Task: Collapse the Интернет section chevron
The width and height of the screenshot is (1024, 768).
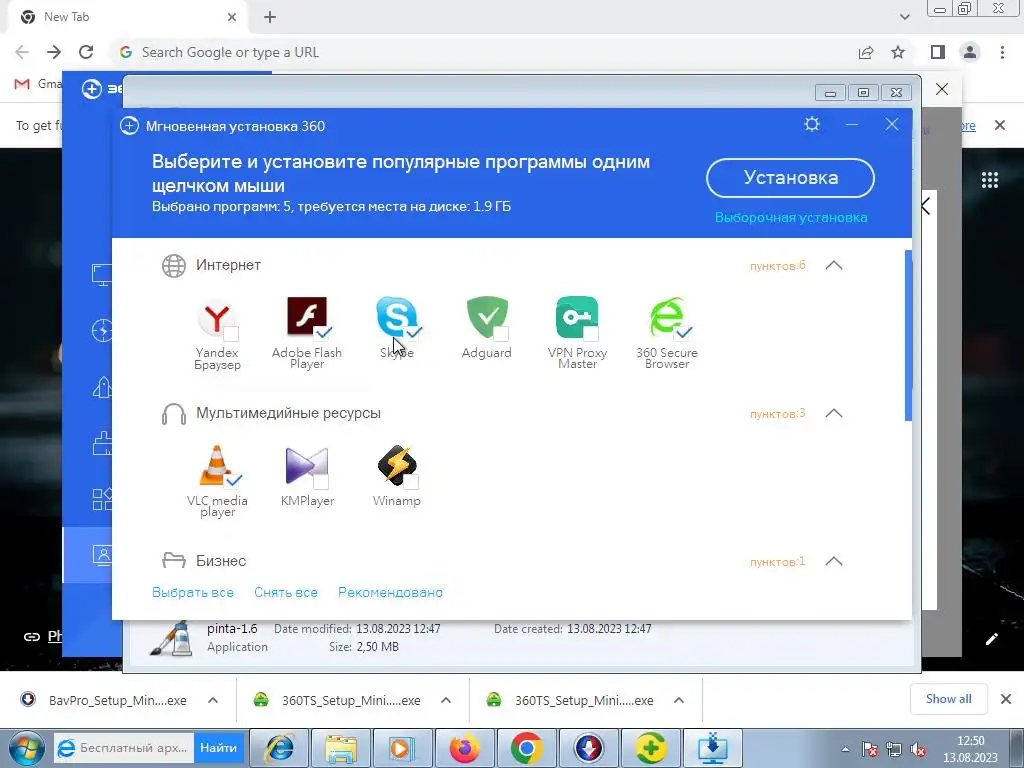Action: 834,265
